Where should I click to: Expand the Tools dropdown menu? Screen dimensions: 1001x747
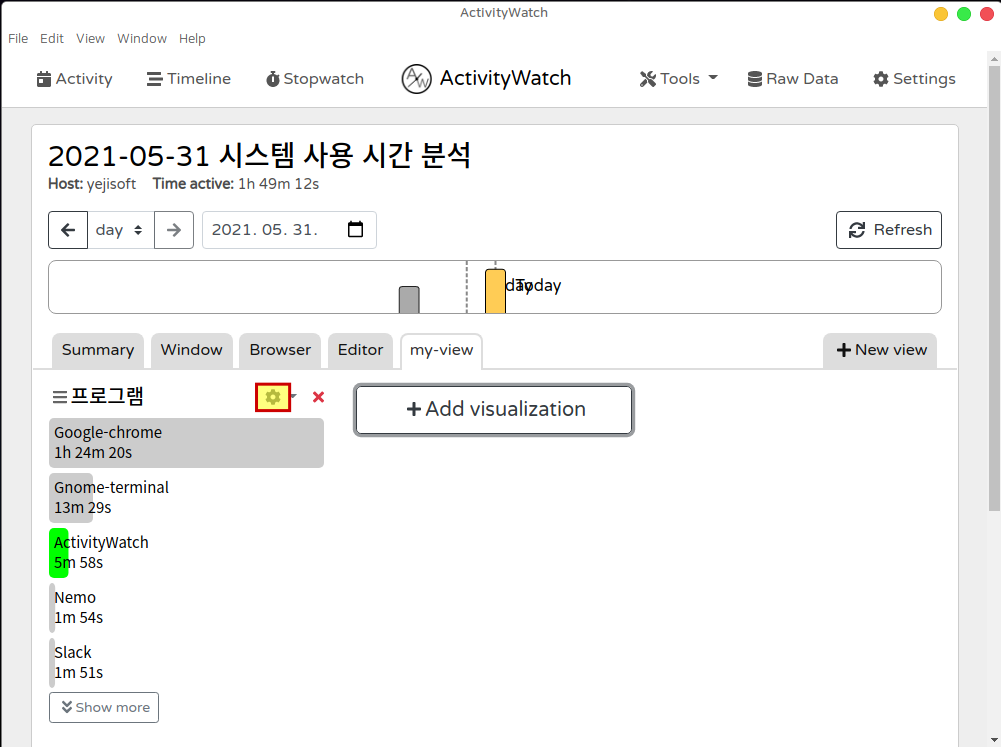678,79
